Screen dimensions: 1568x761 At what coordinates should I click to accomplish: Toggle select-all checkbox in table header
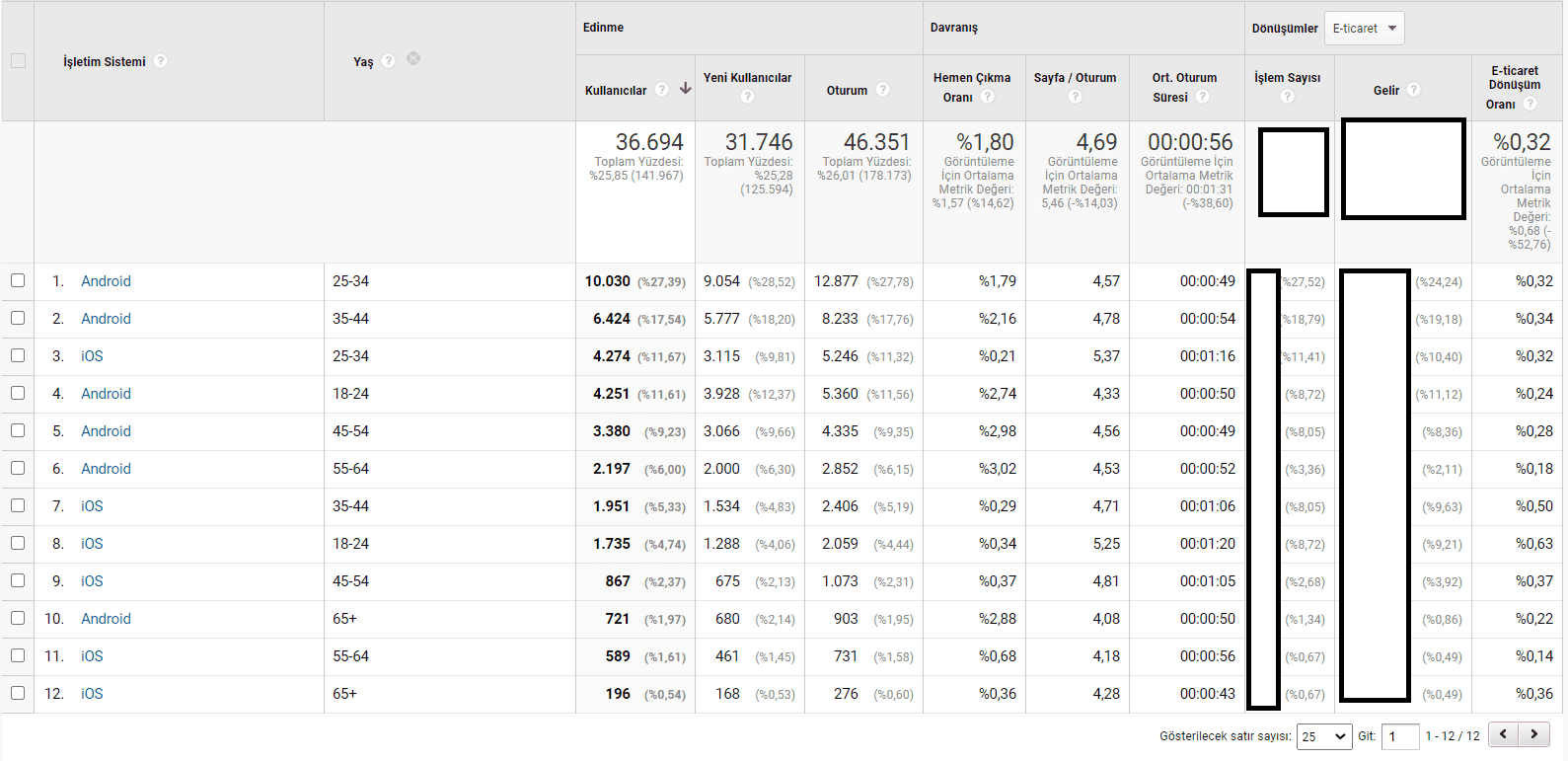pos(18,61)
